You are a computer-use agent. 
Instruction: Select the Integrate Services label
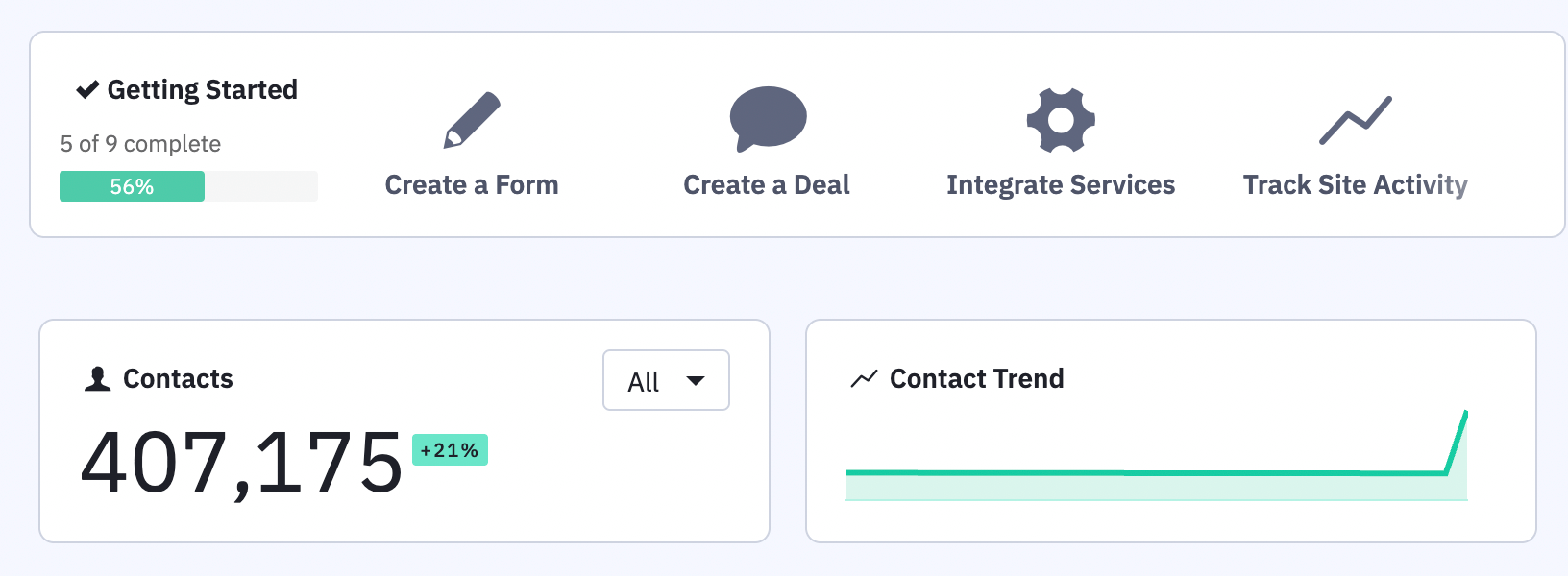(x=1061, y=185)
